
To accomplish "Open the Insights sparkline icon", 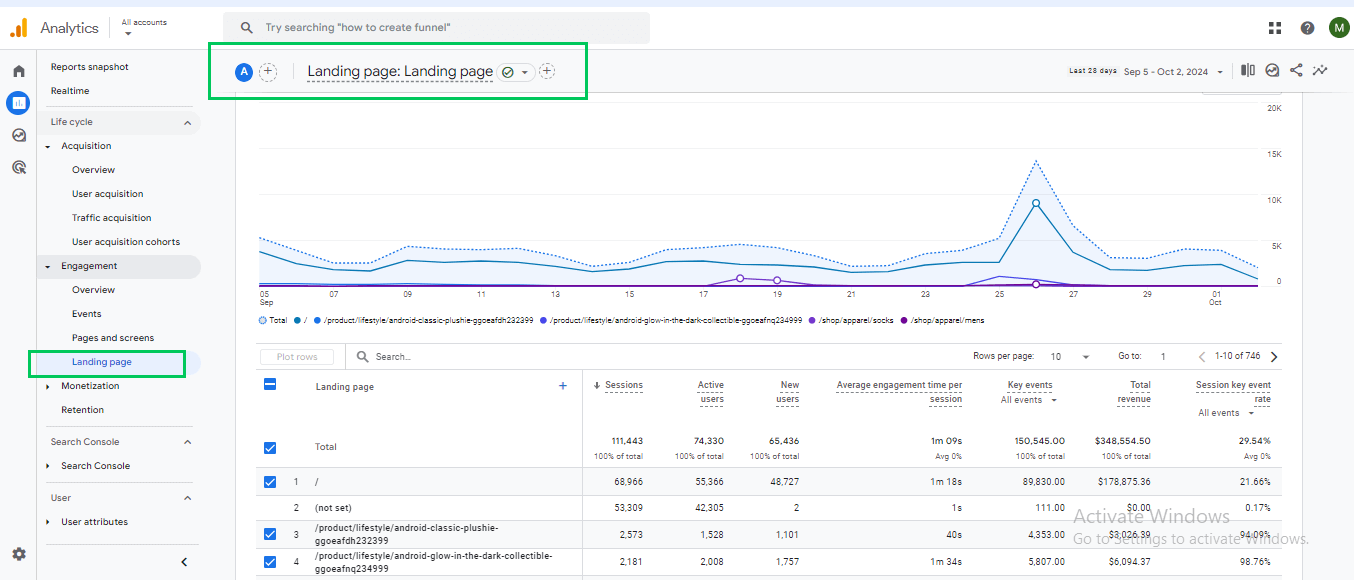I will [x=1321, y=71].
